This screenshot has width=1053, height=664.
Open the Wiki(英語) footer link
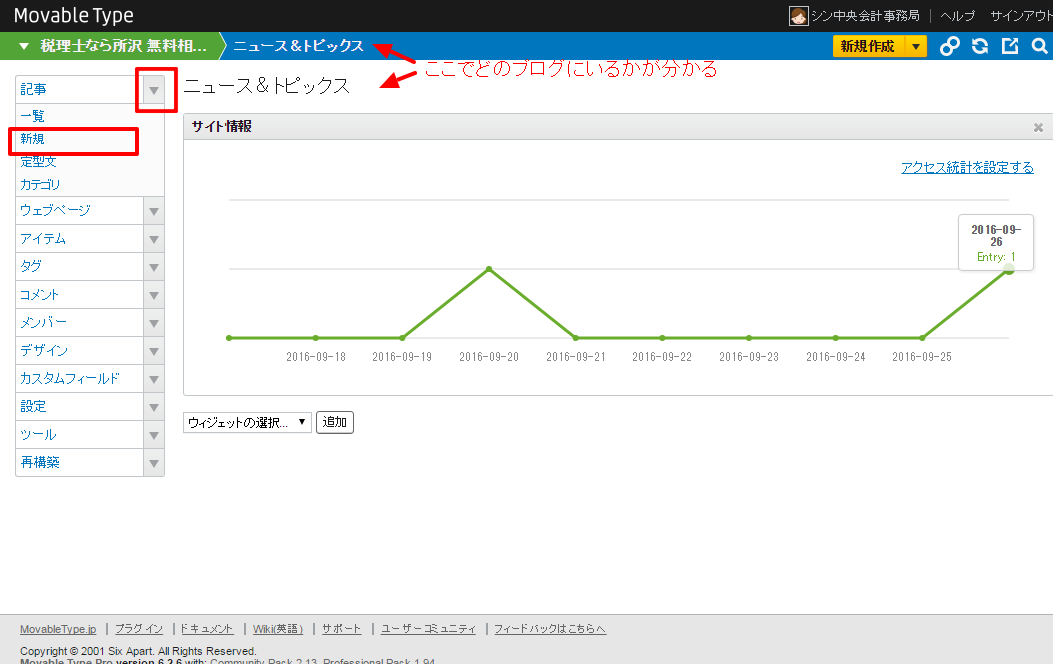(x=278, y=629)
